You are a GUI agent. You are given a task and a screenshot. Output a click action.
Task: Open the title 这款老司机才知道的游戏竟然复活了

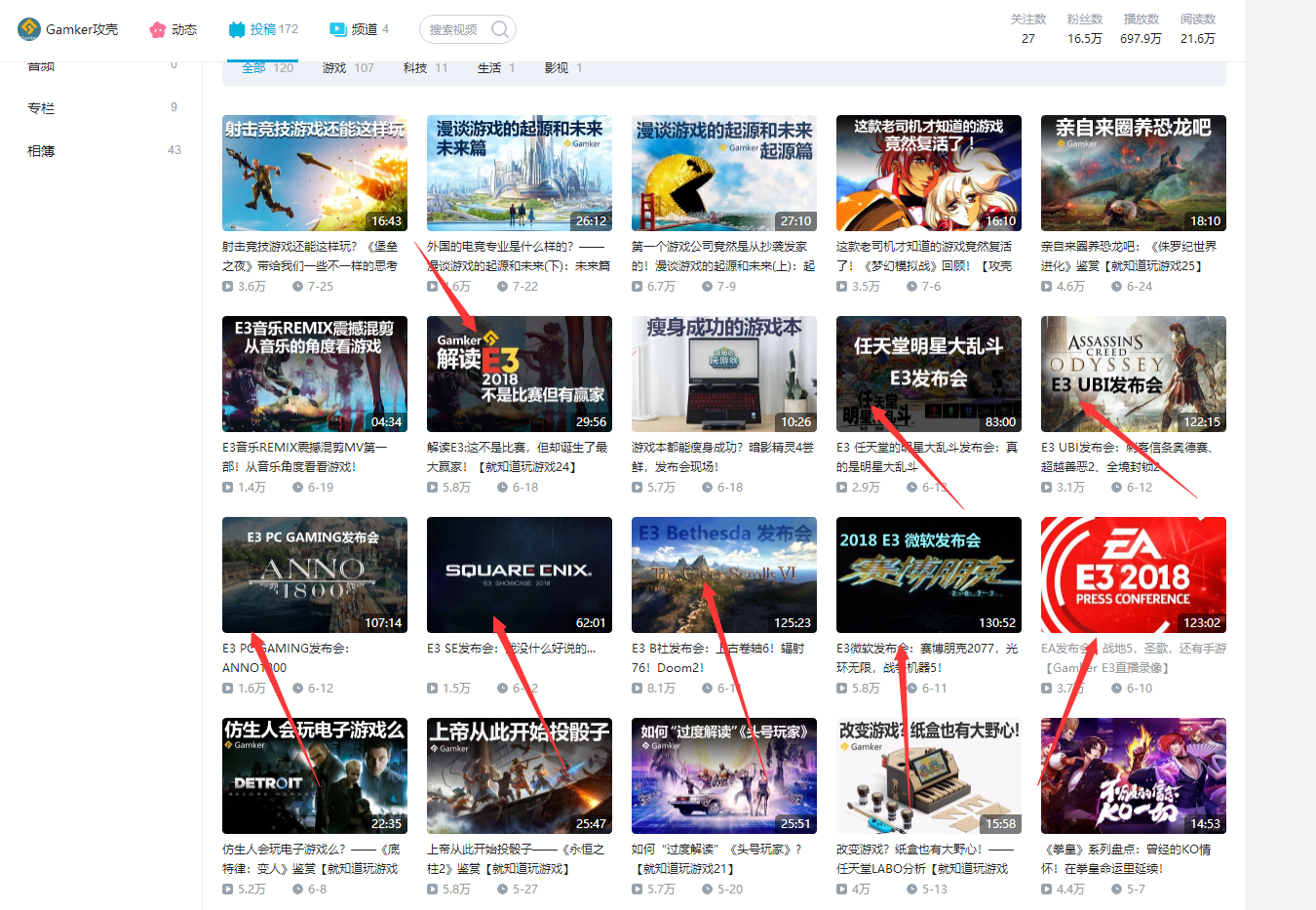(924, 257)
